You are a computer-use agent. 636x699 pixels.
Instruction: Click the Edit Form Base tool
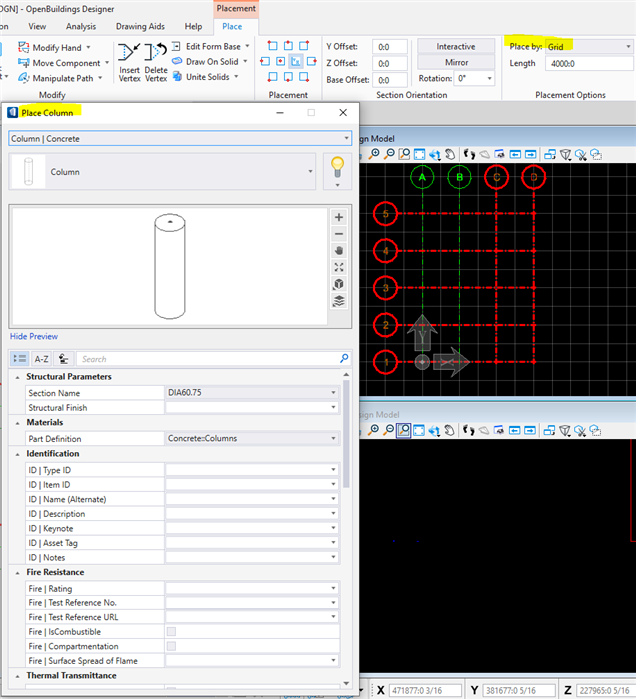point(211,46)
